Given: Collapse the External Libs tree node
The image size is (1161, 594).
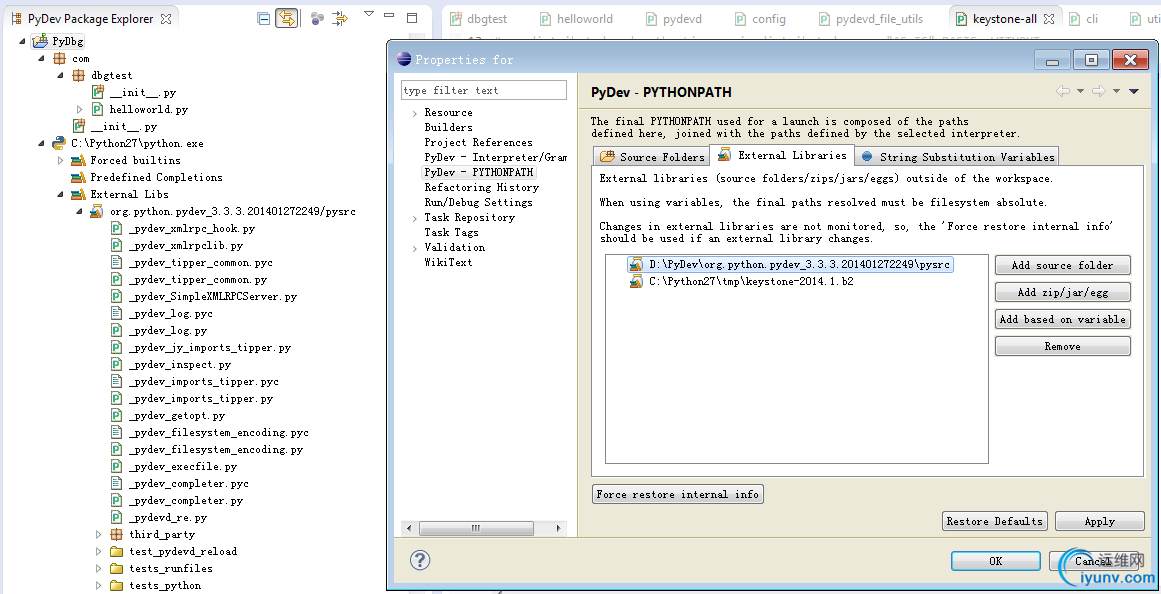Looking at the screenshot, I should coord(61,194).
